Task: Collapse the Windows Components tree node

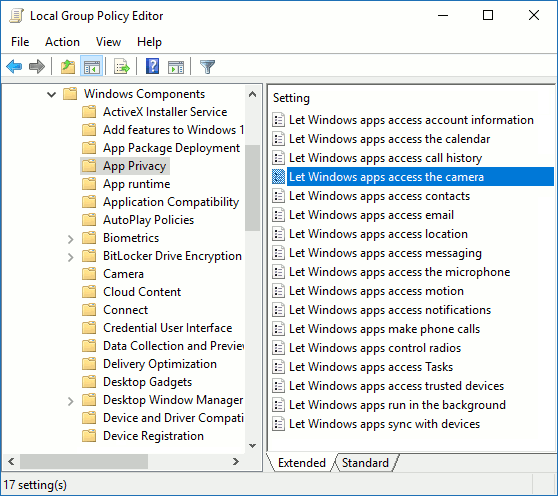Action: click(52, 94)
